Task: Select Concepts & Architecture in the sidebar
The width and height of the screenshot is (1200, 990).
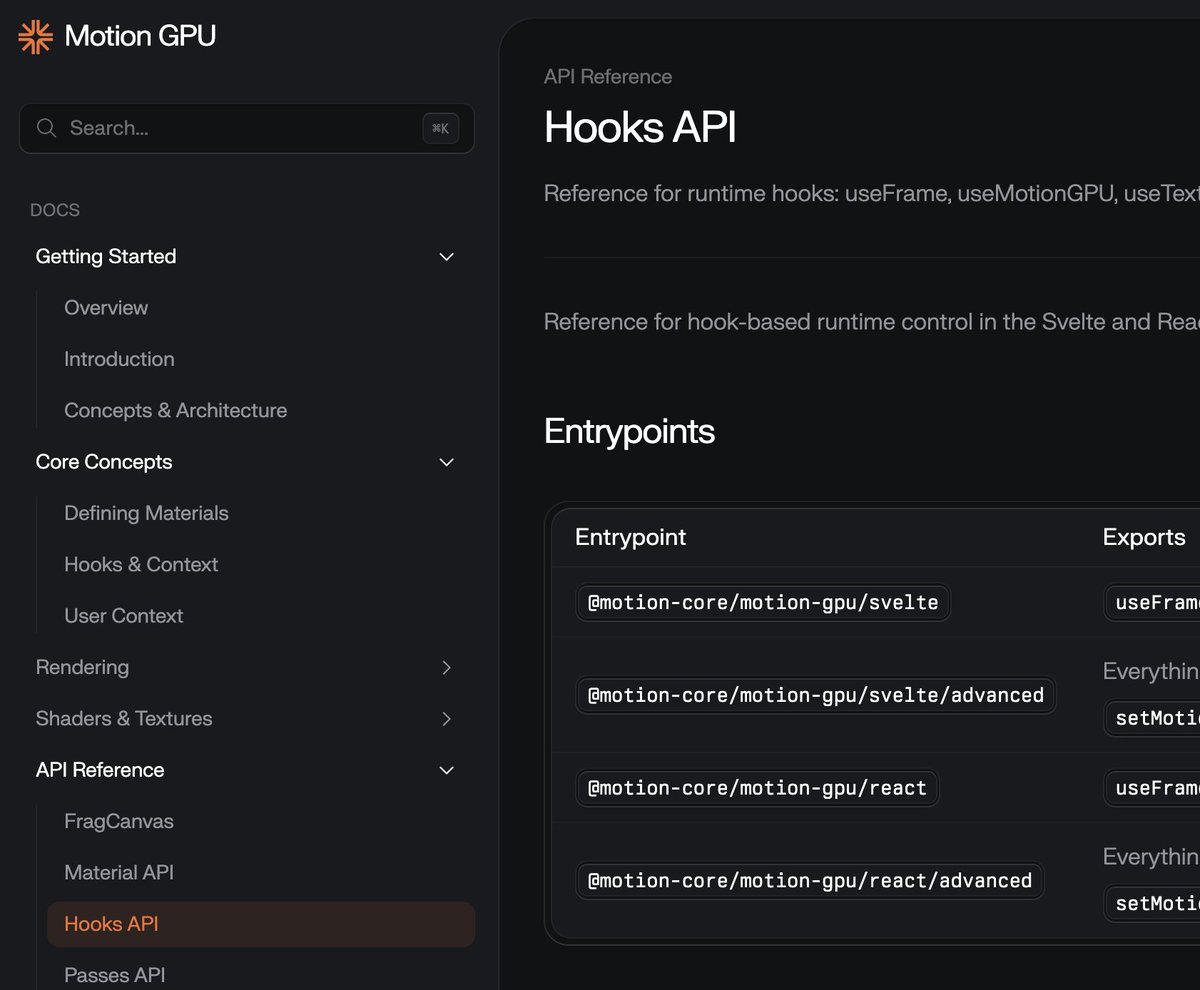Action: (175, 410)
